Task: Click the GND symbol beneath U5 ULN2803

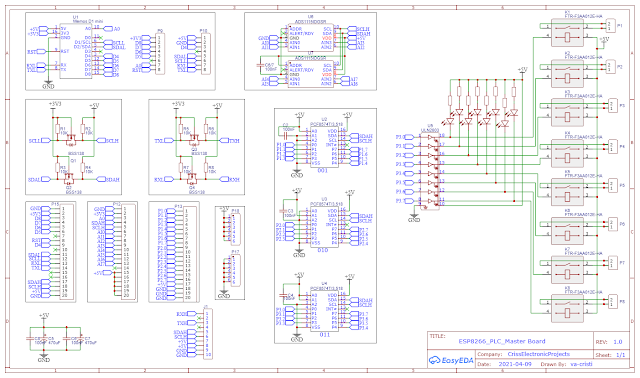Action: (x=414, y=218)
